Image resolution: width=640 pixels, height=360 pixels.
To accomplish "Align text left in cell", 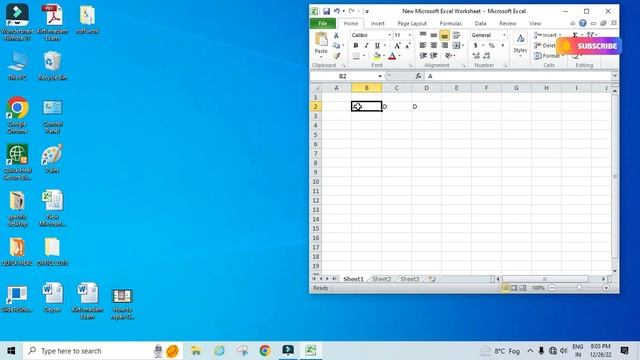I will pos(423,46).
